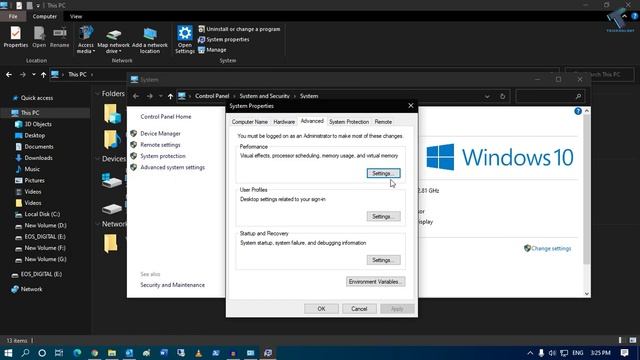This screenshot has height=360, width=640.
Task: Open Network in the navigation pane
Action: [x=31, y=289]
